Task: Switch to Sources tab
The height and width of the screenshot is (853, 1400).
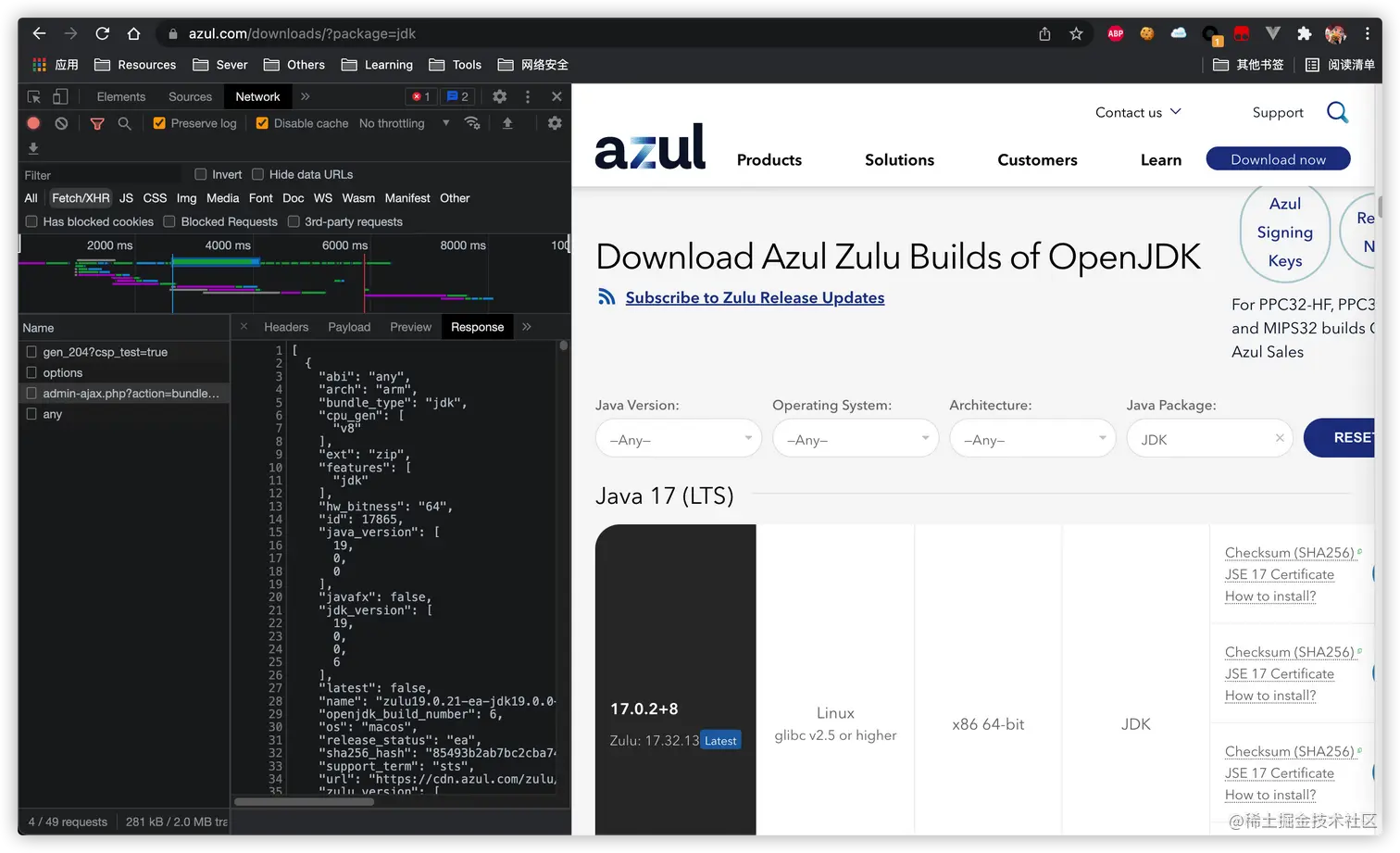Action: [x=190, y=96]
